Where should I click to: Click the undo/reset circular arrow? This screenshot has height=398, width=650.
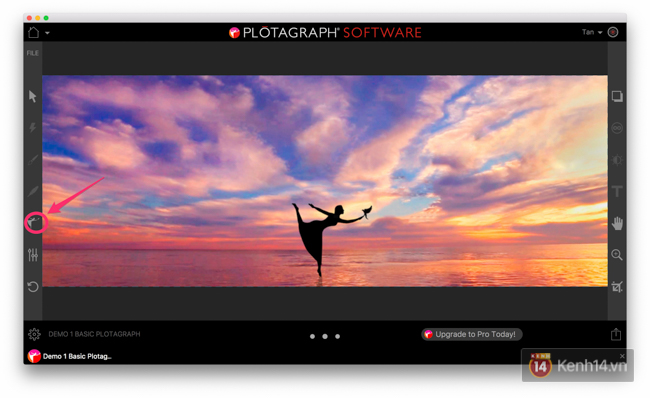[33, 286]
